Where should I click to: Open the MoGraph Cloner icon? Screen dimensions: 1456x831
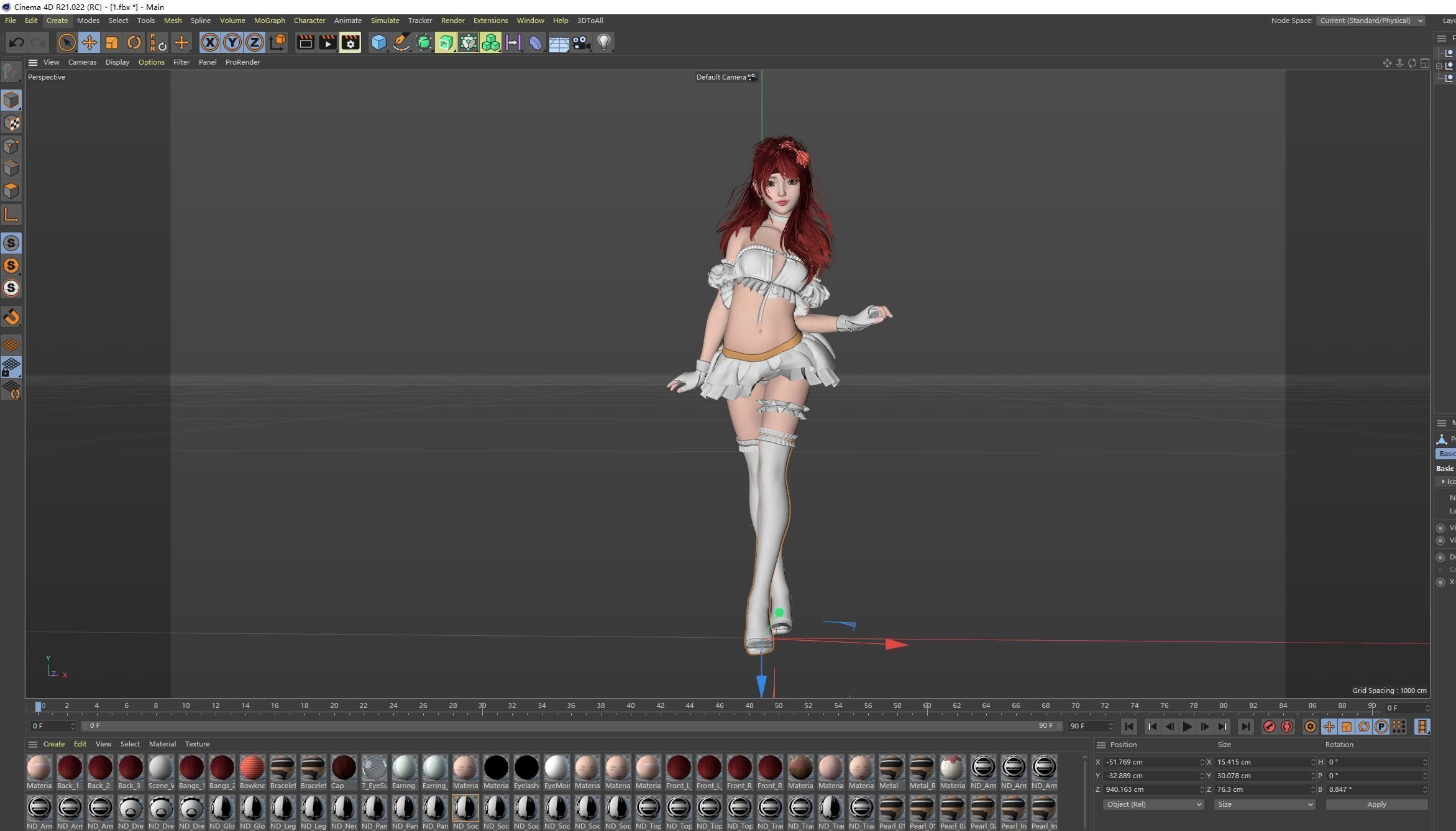(x=491, y=42)
